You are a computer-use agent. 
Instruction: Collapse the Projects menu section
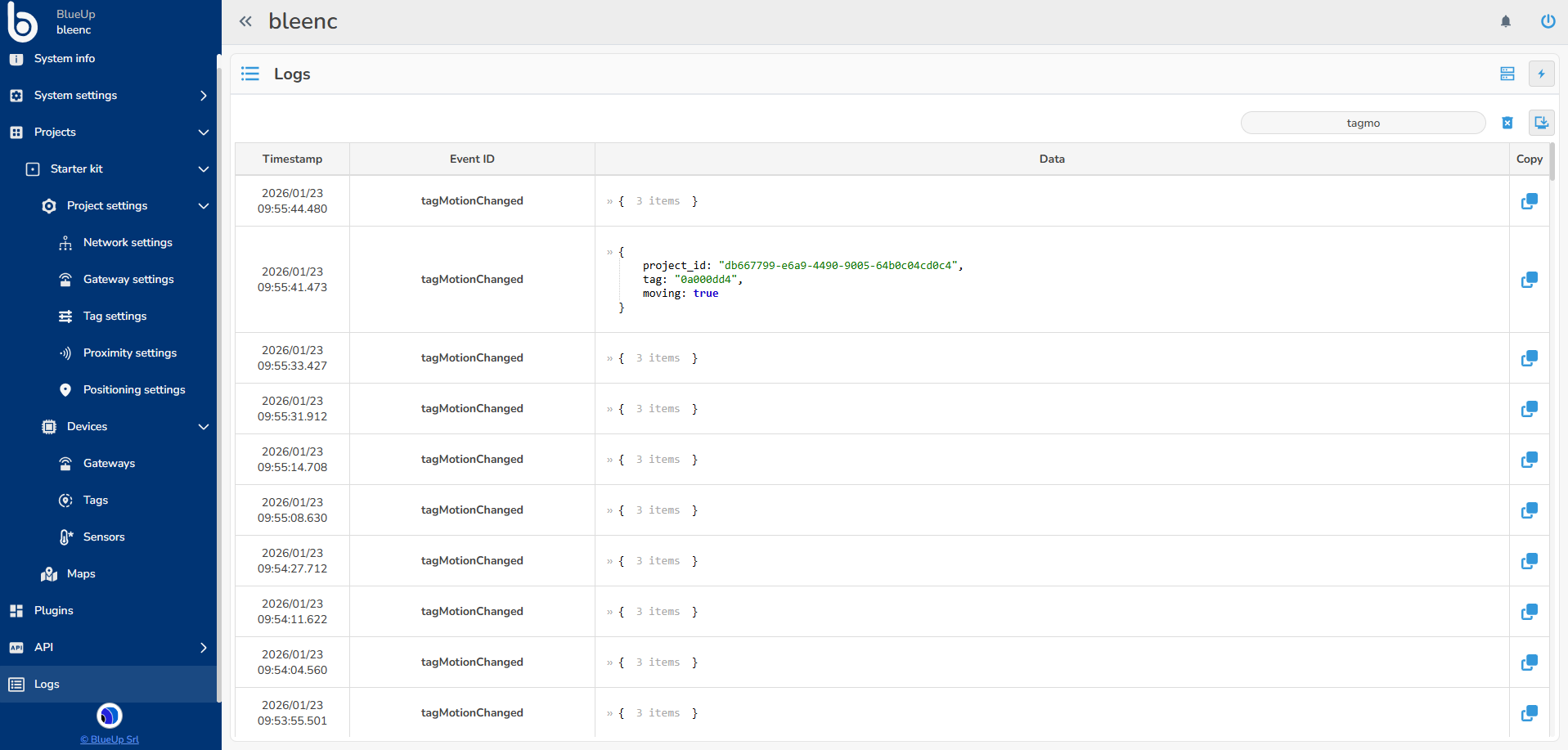coord(203,132)
